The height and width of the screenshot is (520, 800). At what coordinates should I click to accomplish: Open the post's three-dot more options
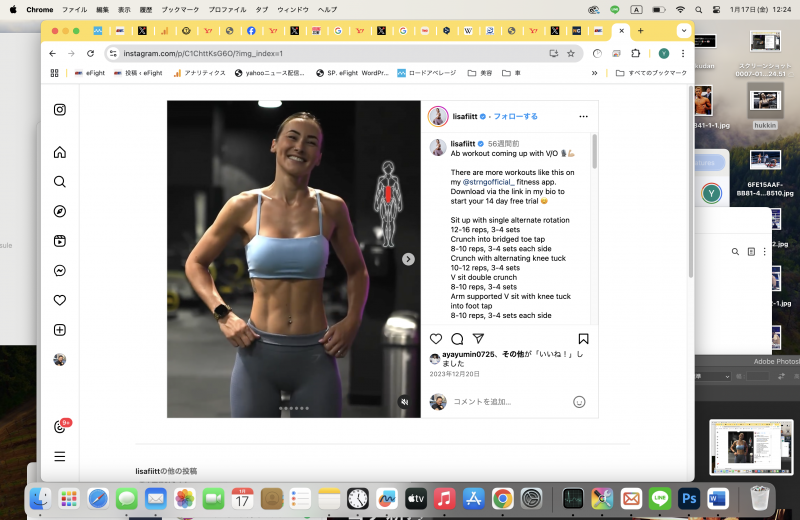pyautogui.click(x=583, y=116)
